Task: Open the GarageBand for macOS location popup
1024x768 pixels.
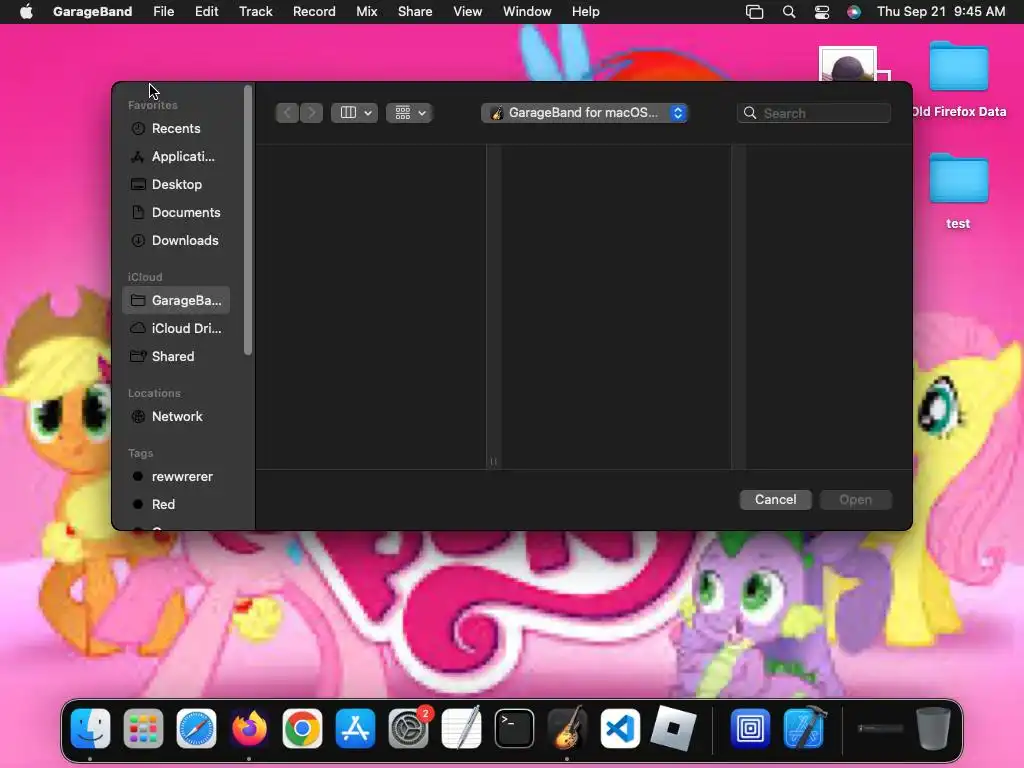Action: click(x=584, y=113)
